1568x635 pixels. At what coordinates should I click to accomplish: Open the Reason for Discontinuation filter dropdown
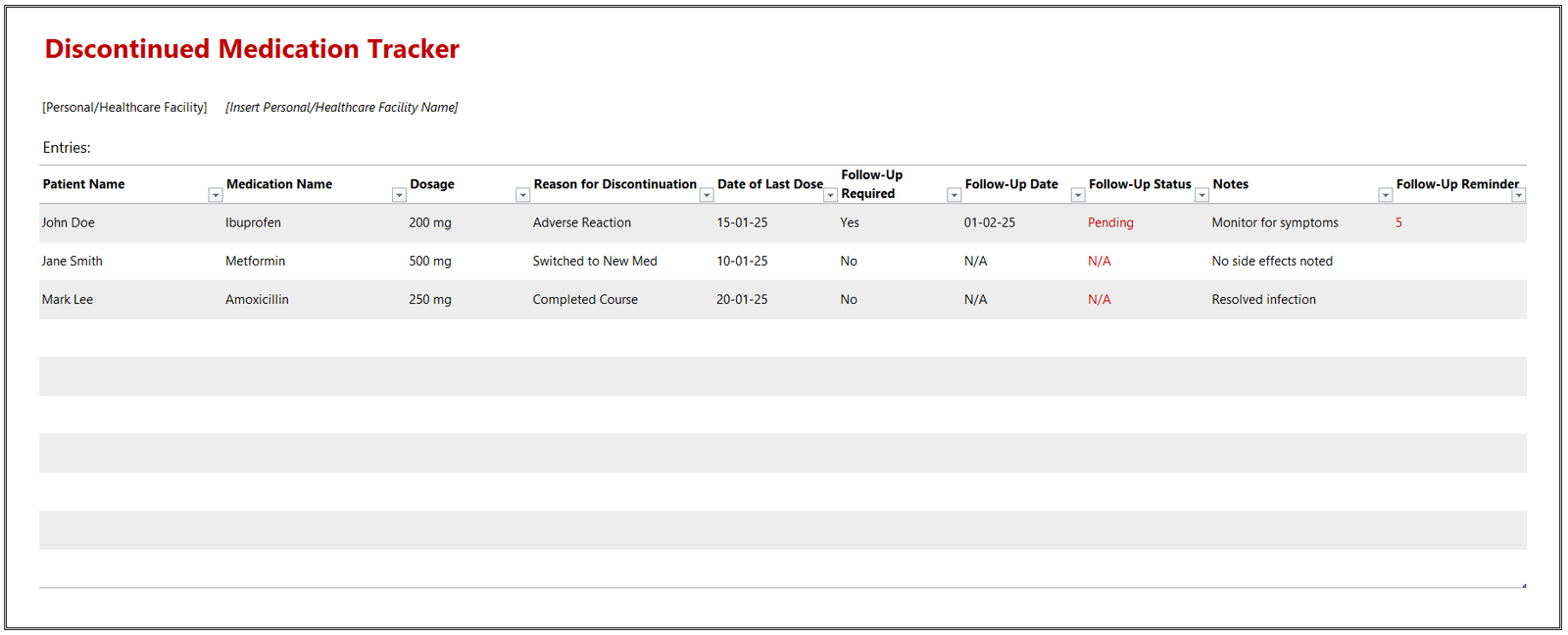pos(707,195)
